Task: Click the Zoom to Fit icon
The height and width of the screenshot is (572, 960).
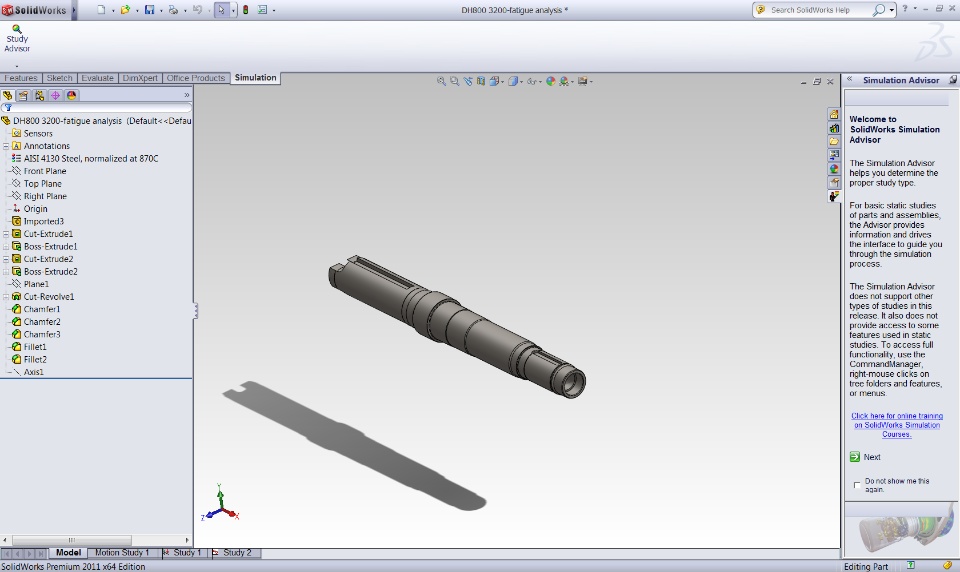Action: coord(441,81)
